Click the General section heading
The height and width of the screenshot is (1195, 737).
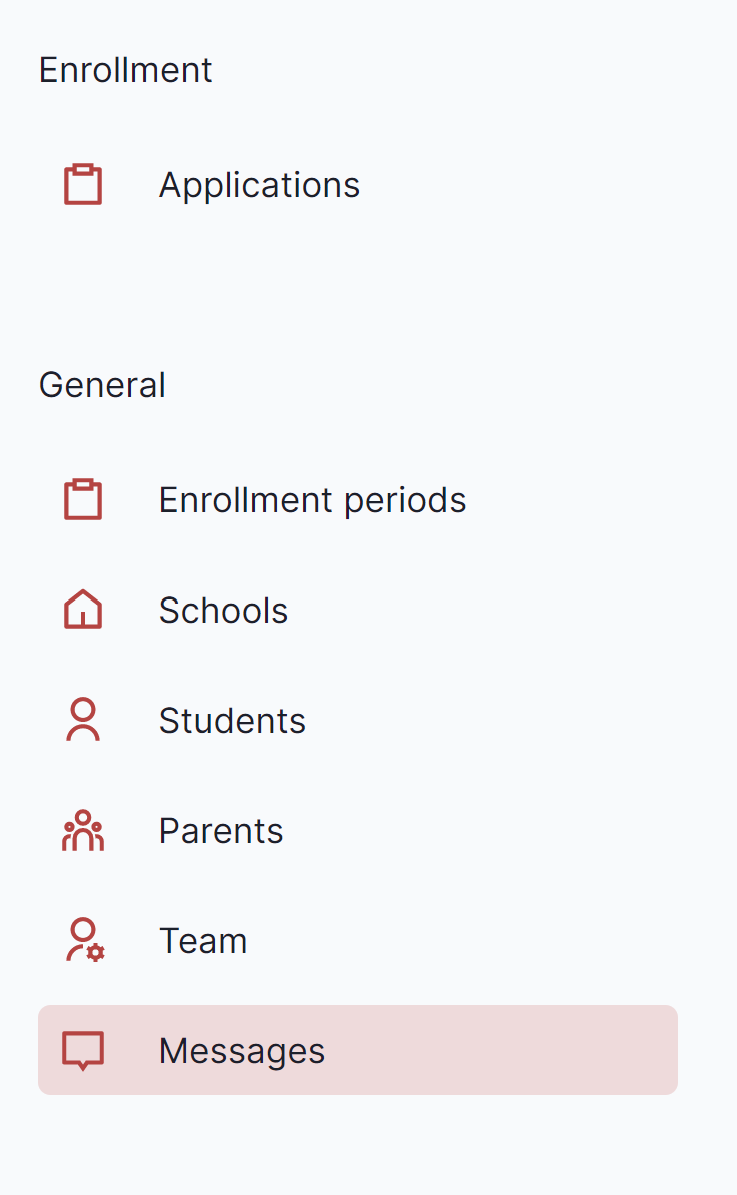(102, 385)
